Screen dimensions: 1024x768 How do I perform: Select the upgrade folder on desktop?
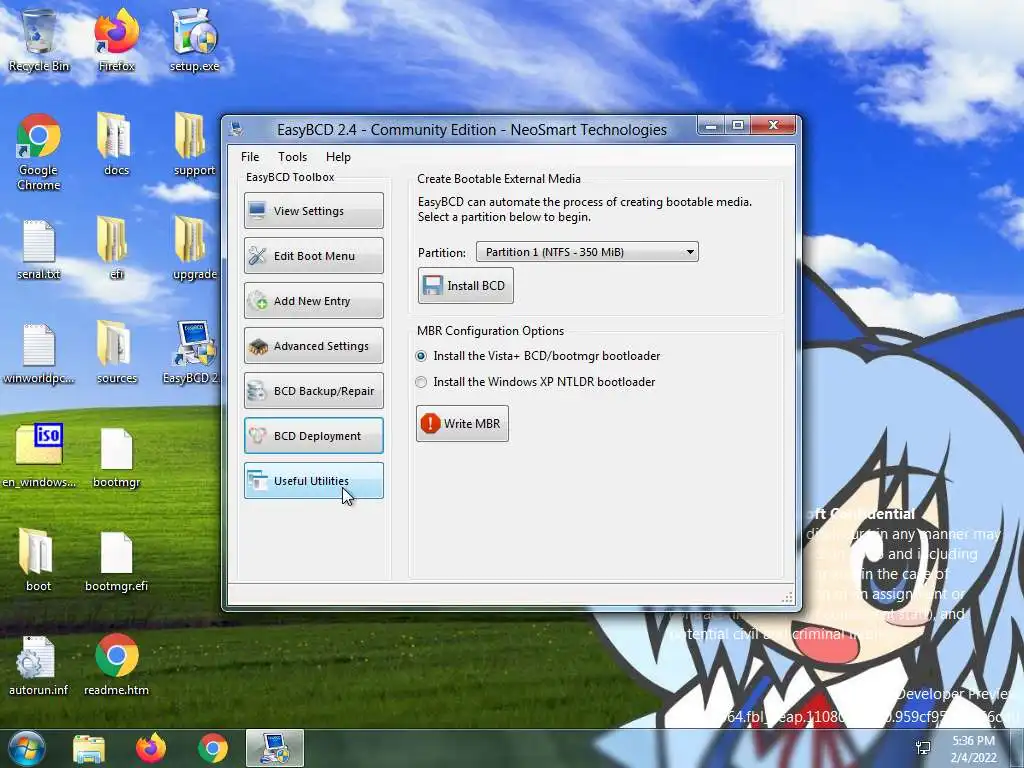(x=194, y=249)
